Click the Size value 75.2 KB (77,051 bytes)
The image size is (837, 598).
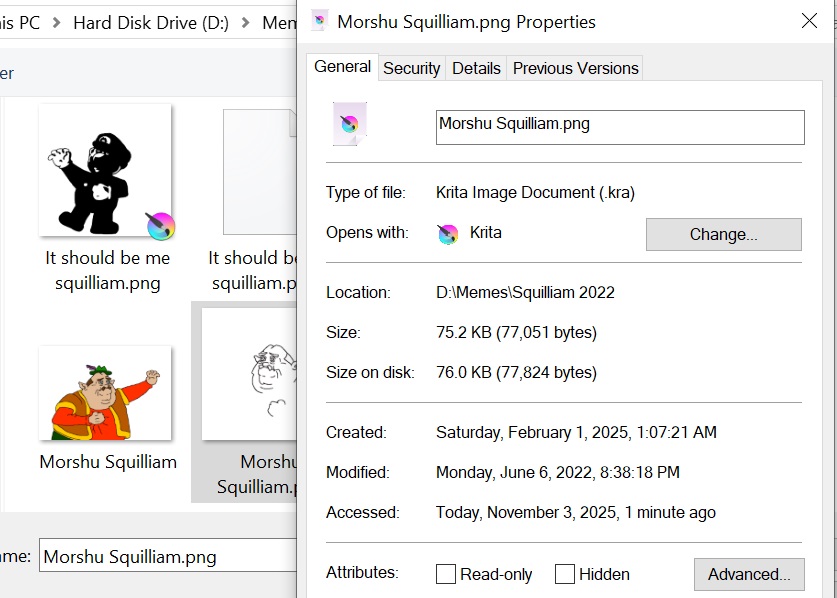pos(516,333)
